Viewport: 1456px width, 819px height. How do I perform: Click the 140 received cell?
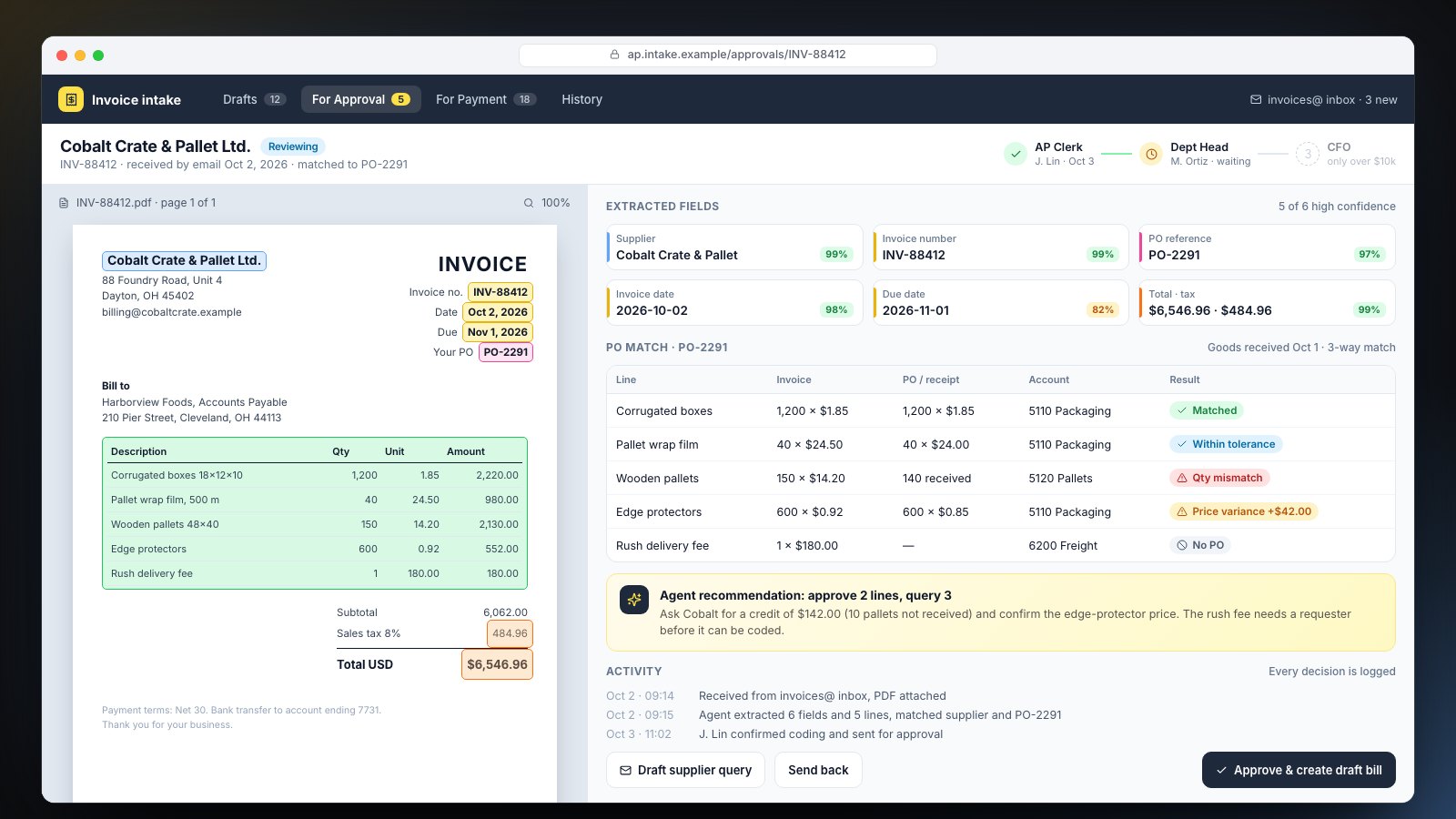(936, 478)
